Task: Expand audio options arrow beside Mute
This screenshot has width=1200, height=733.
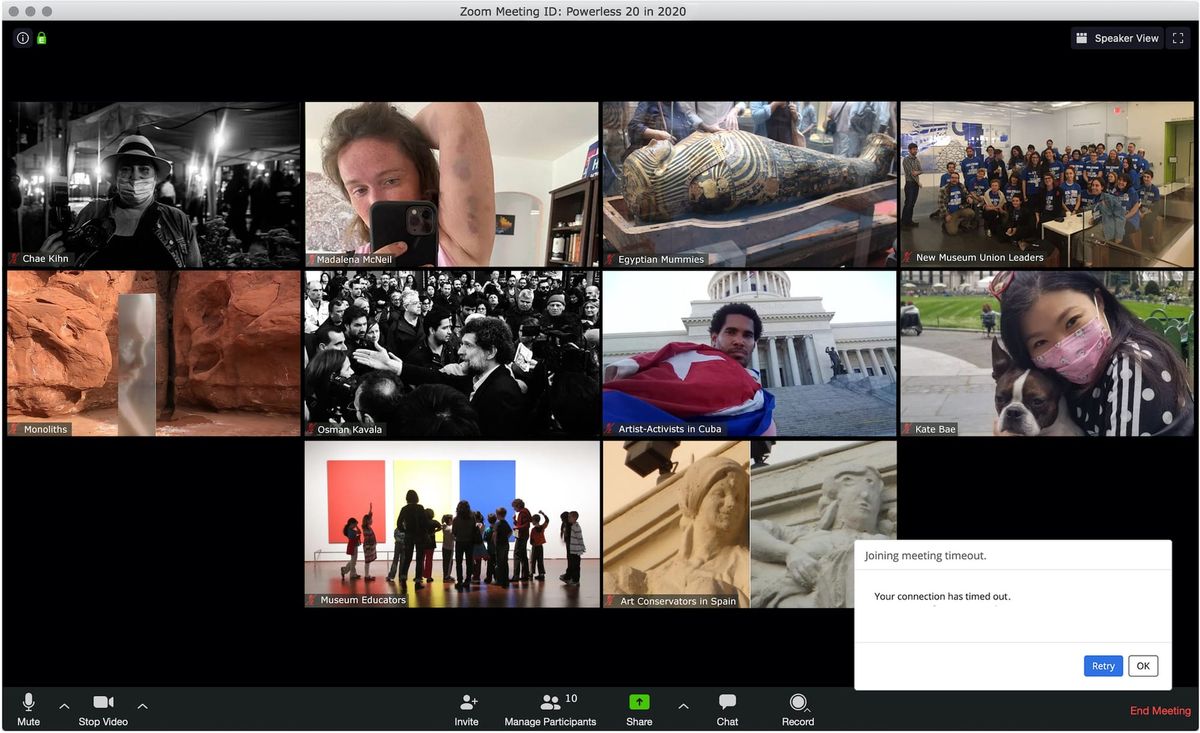Action: pos(65,706)
